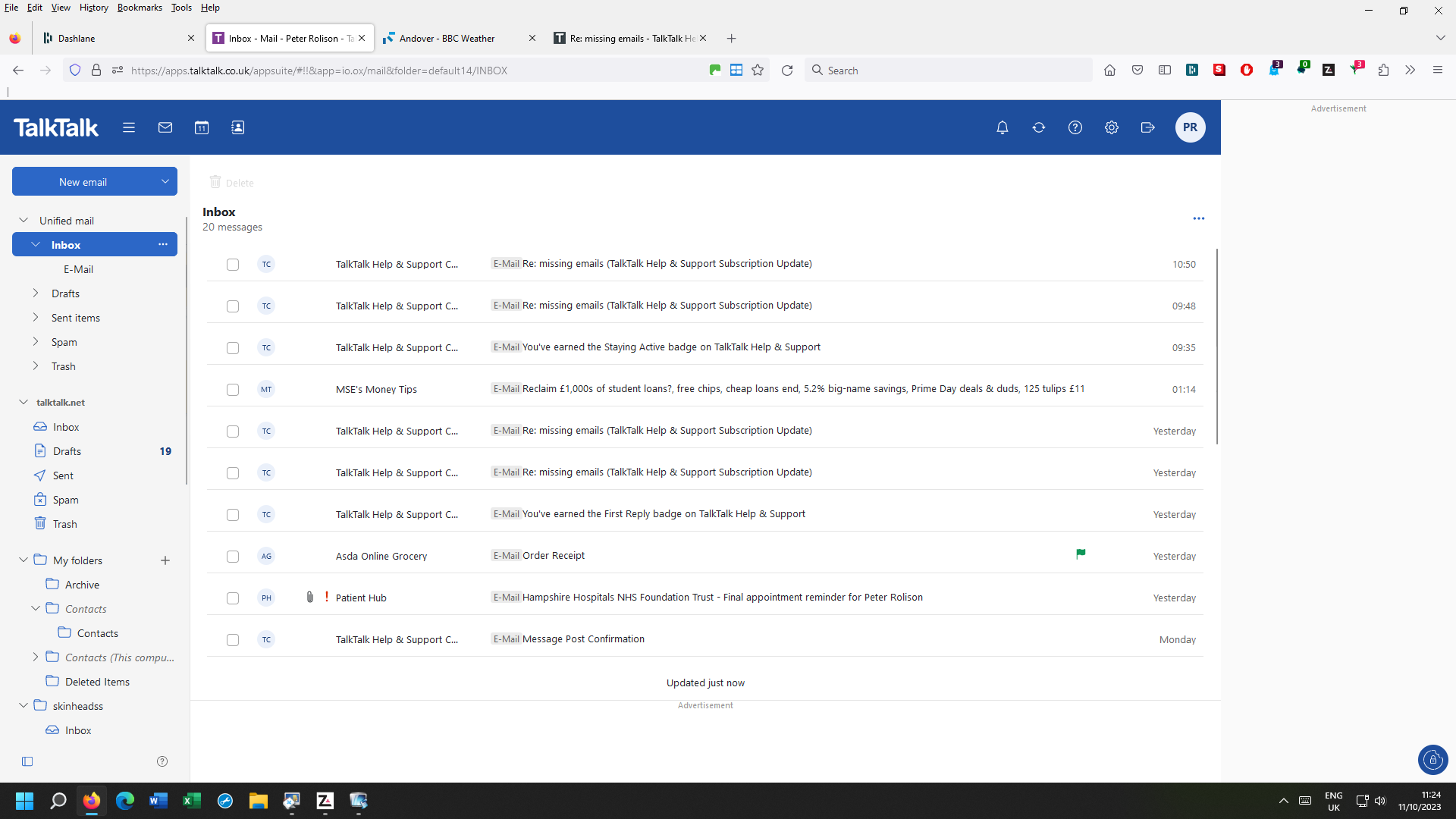Open the New email dropdown arrow
This screenshot has height=819, width=1456.
click(165, 181)
